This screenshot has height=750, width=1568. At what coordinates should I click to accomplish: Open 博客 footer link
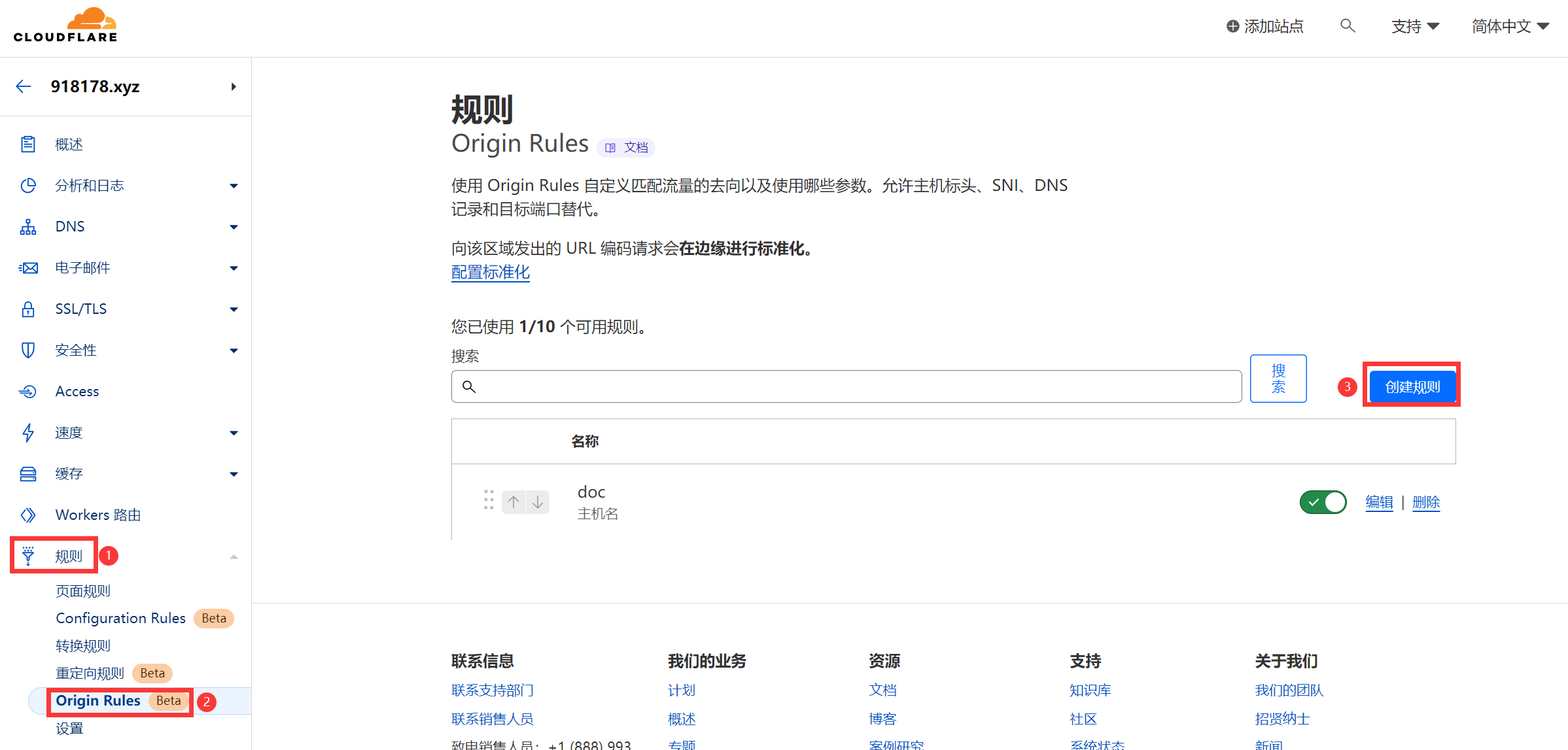click(x=883, y=719)
